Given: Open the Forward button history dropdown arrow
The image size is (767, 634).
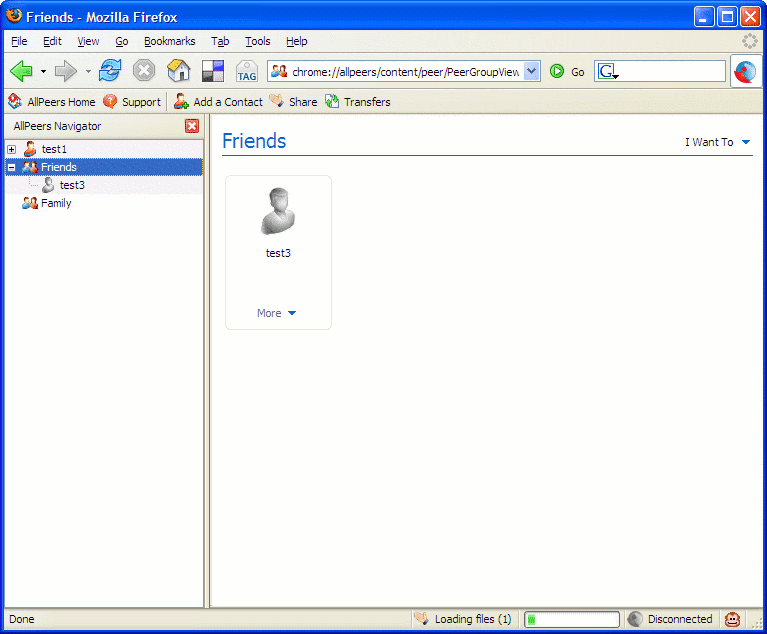Looking at the screenshot, I should click(x=88, y=71).
